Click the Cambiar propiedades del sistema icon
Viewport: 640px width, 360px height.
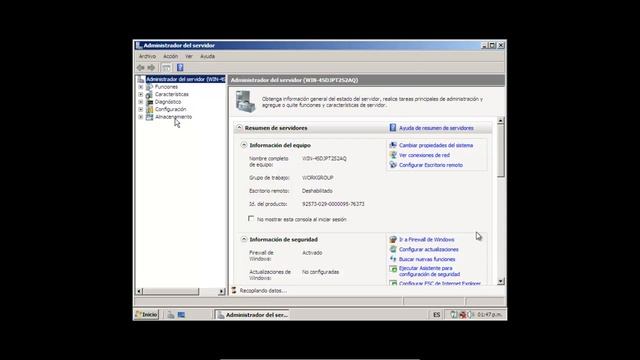click(393, 145)
